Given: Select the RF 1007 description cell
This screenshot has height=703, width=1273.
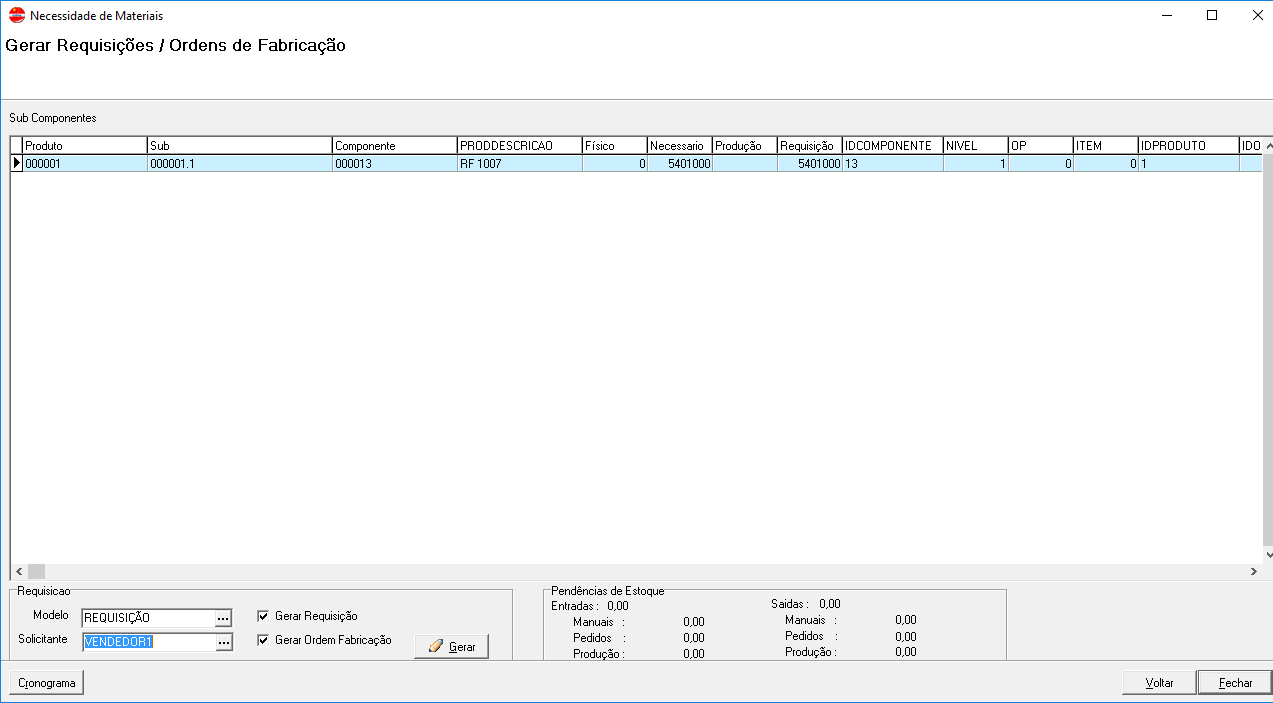Looking at the screenshot, I should pyautogui.click(x=519, y=163).
